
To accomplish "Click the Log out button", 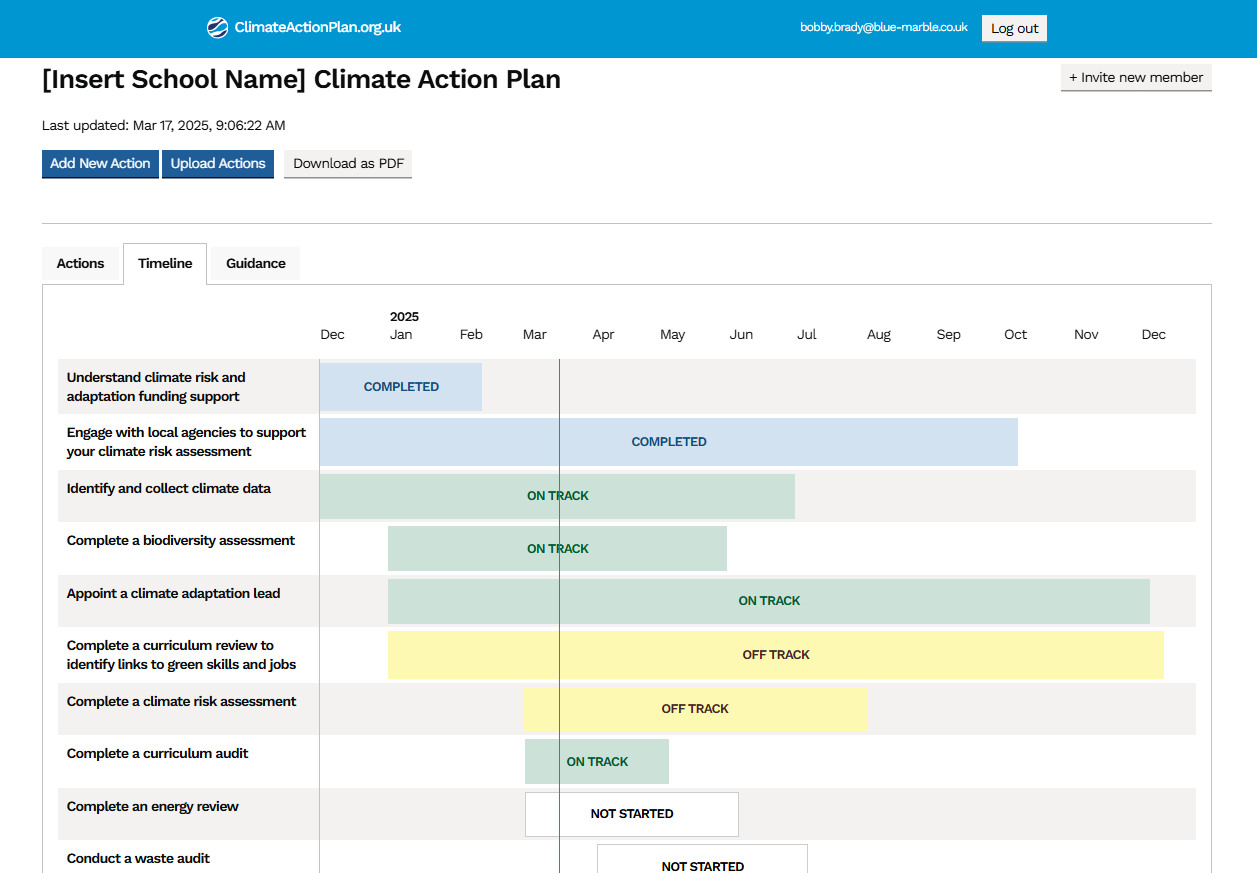I will pos(1014,28).
